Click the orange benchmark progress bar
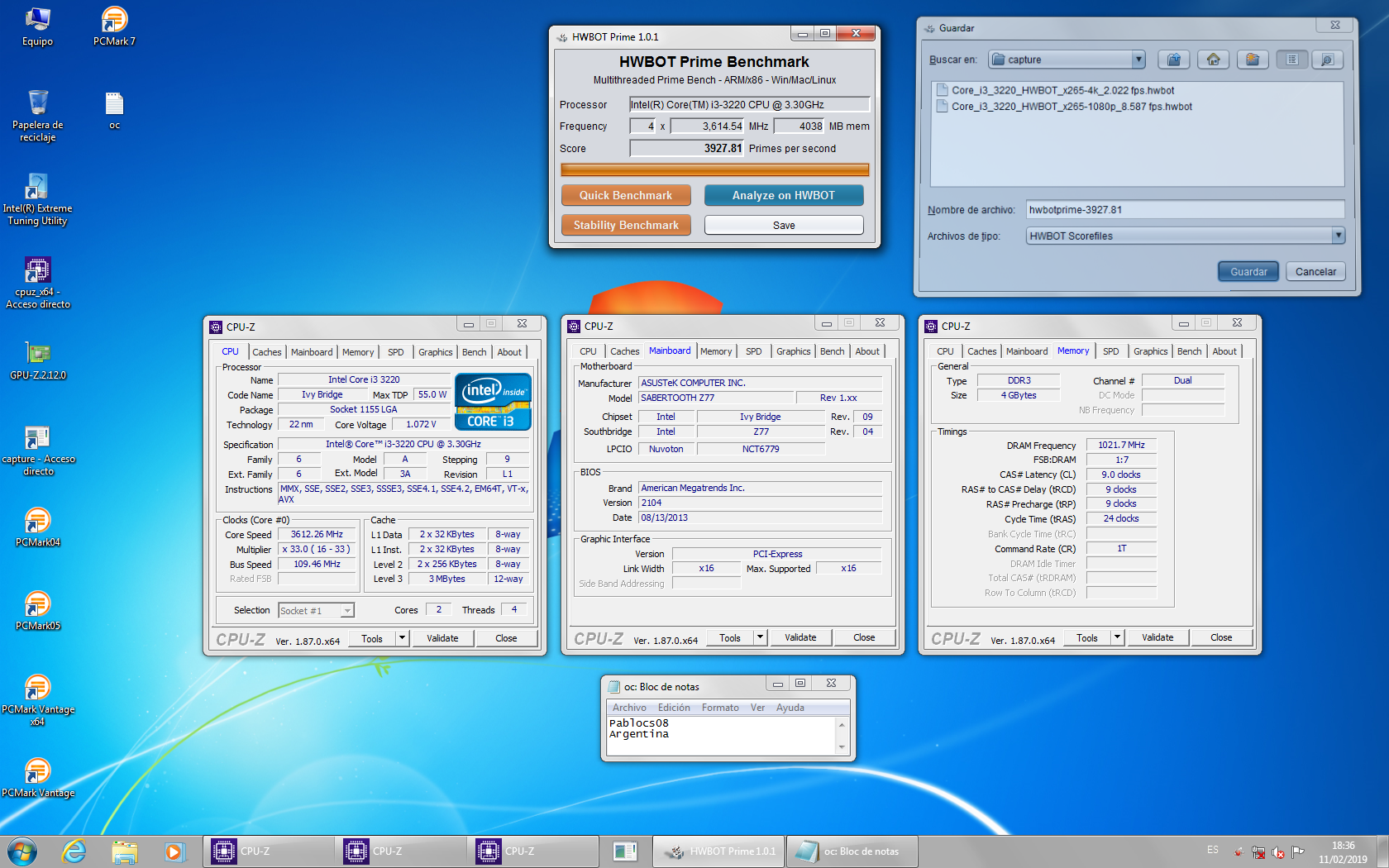Image resolution: width=1389 pixels, height=868 pixels. click(714, 169)
